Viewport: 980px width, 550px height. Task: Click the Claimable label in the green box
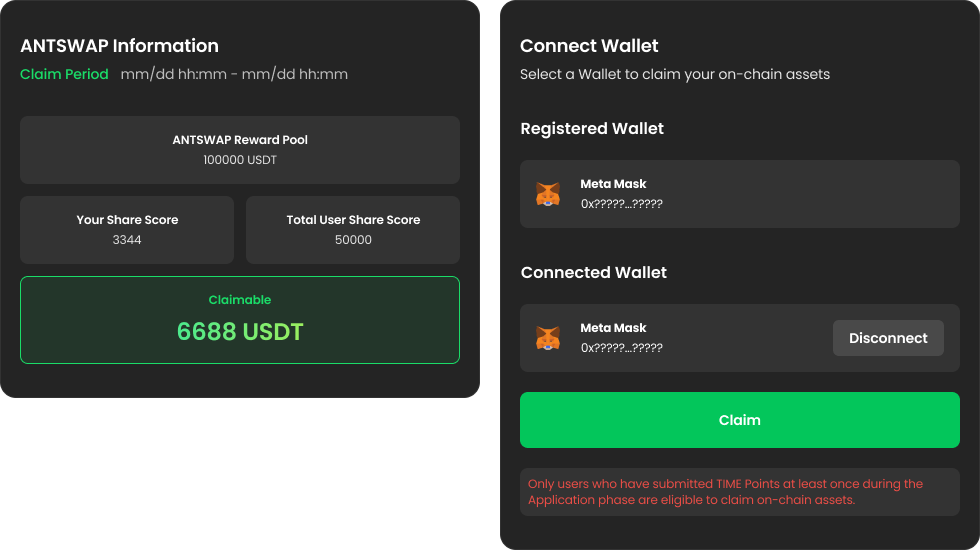240,300
